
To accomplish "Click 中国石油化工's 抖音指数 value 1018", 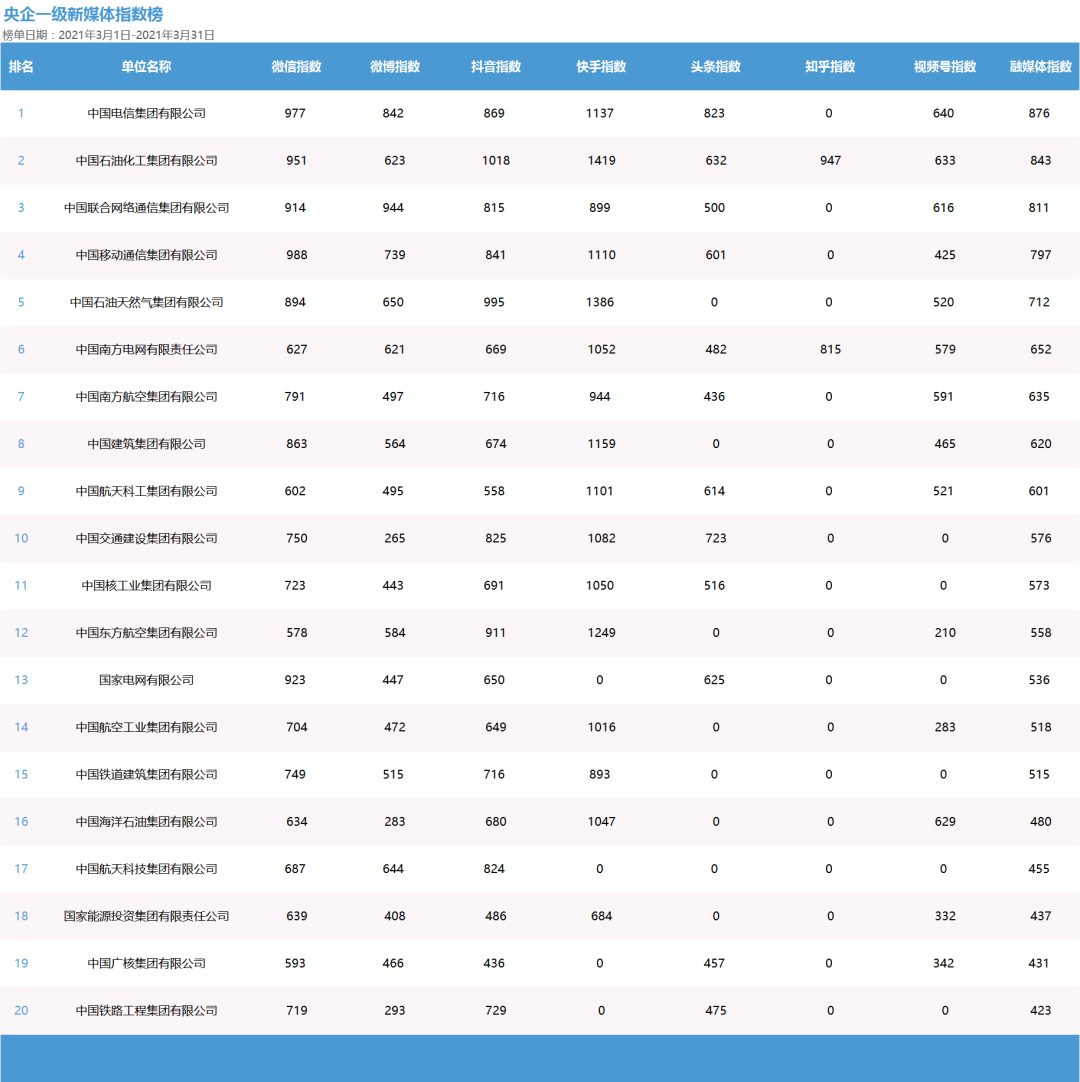I will pos(495,161).
